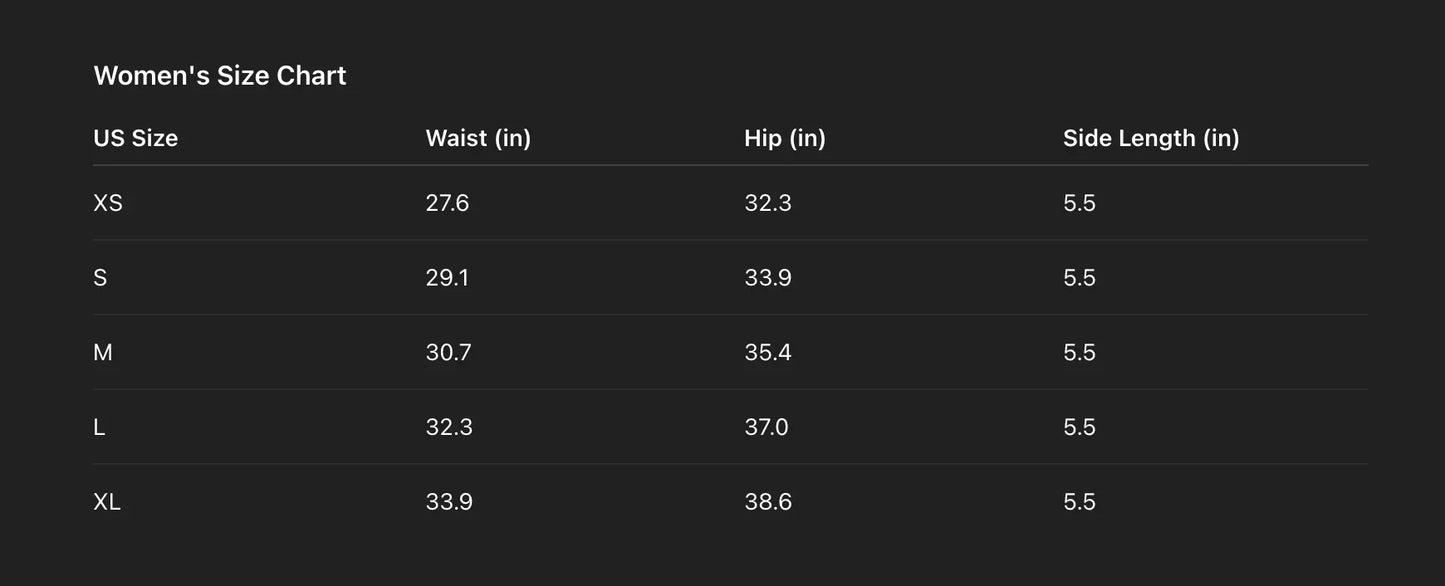Click the S size row label
The image size is (1445, 586).
[100, 277]
